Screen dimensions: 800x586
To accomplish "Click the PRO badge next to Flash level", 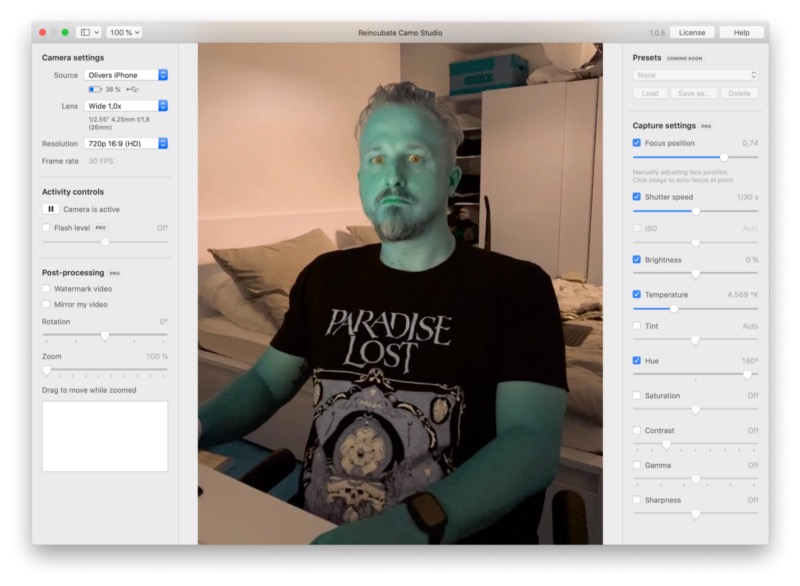I will pyautogui.click(x=101, y=228).
